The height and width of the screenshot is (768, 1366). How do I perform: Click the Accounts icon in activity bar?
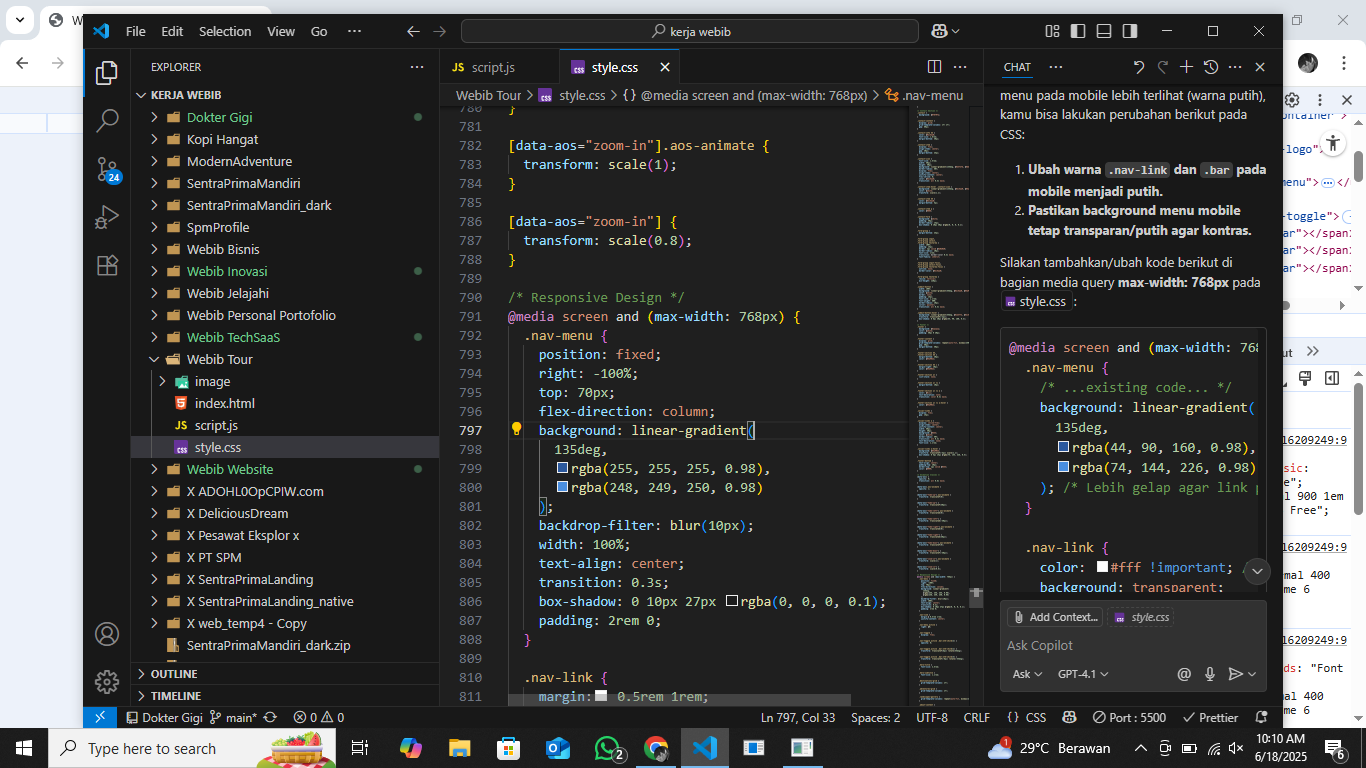[x=107, y=634]
